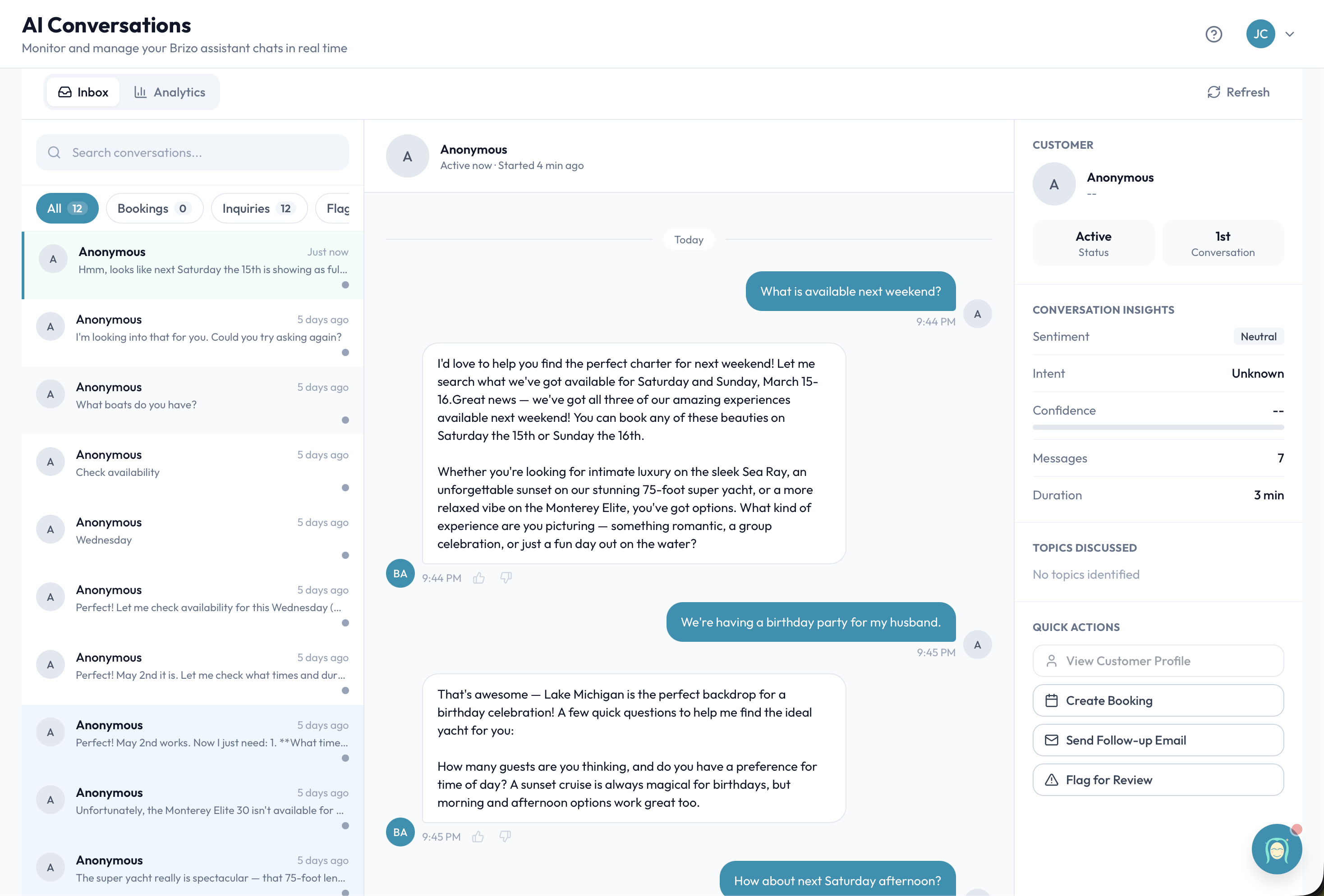The image size is (1324, 896).
Task: Select the All conversations filter
Action: [67, 208]
